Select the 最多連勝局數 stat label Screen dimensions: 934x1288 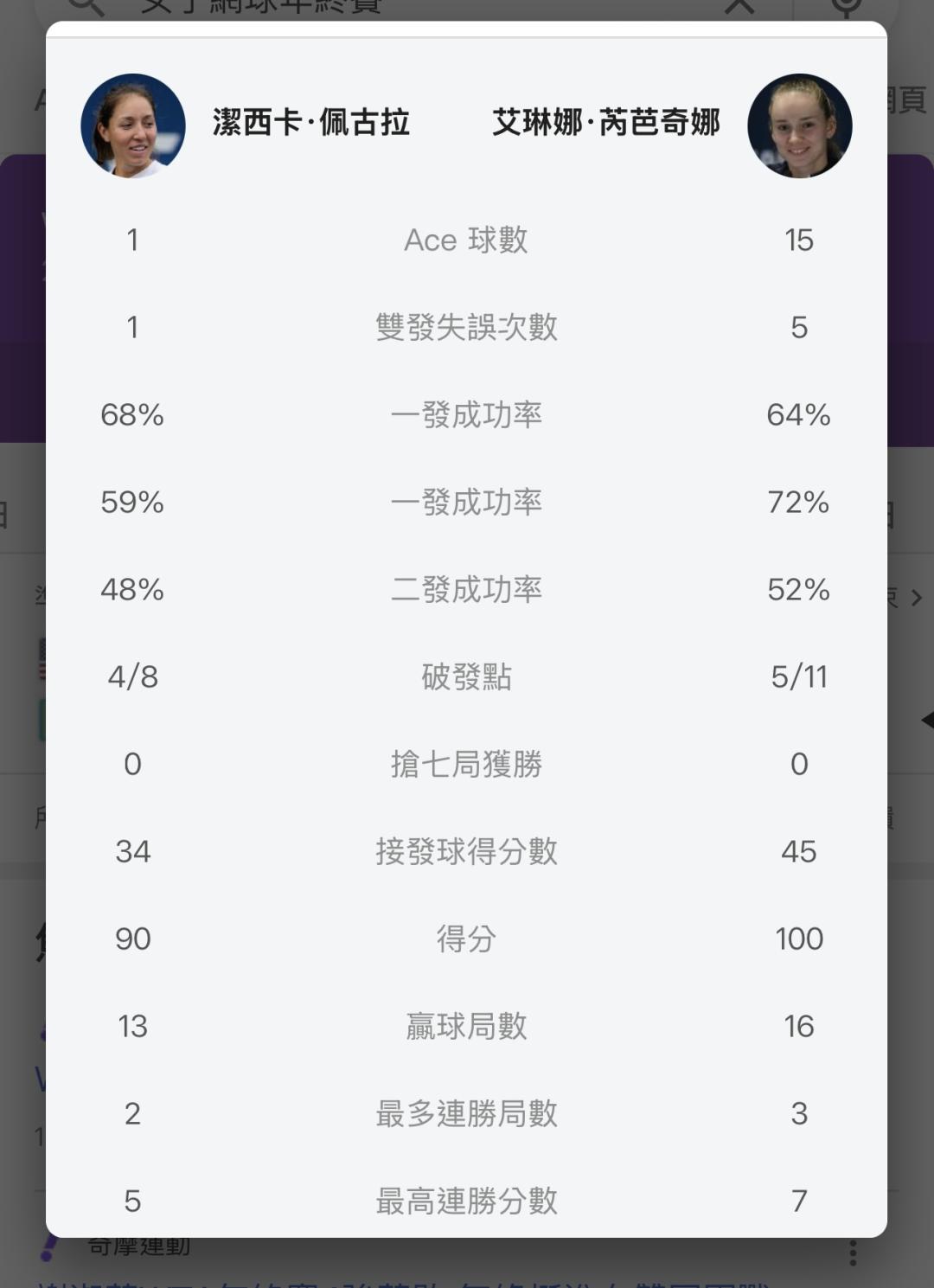pyautogui.click(x=466, y=1114)
